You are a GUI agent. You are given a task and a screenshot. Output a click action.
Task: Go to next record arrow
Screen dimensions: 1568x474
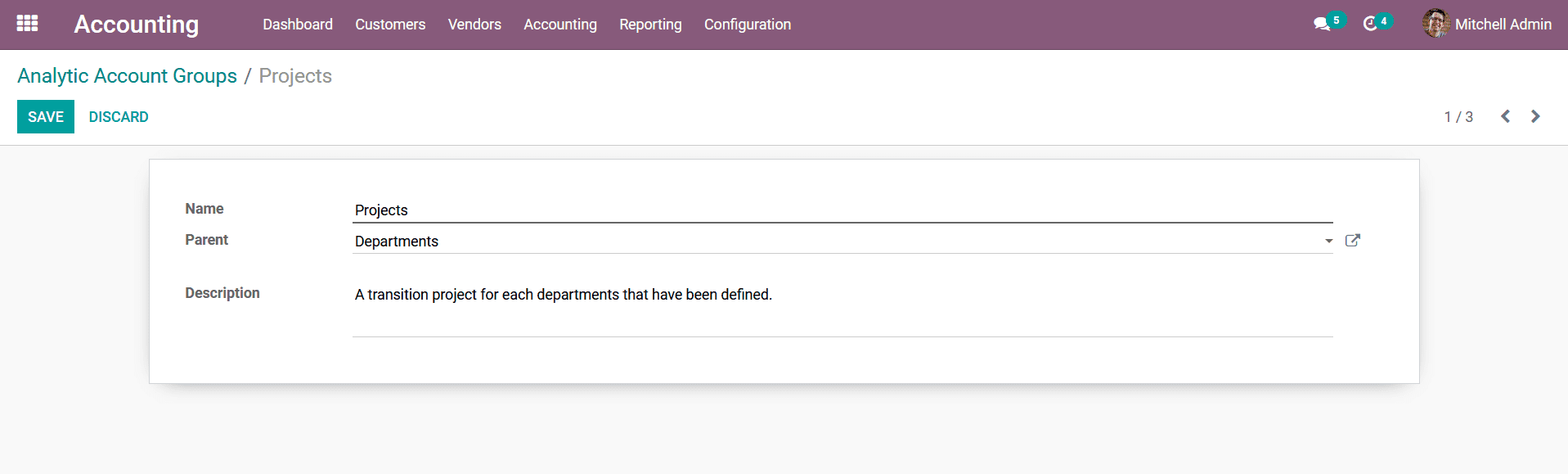tap(1535, 116)
